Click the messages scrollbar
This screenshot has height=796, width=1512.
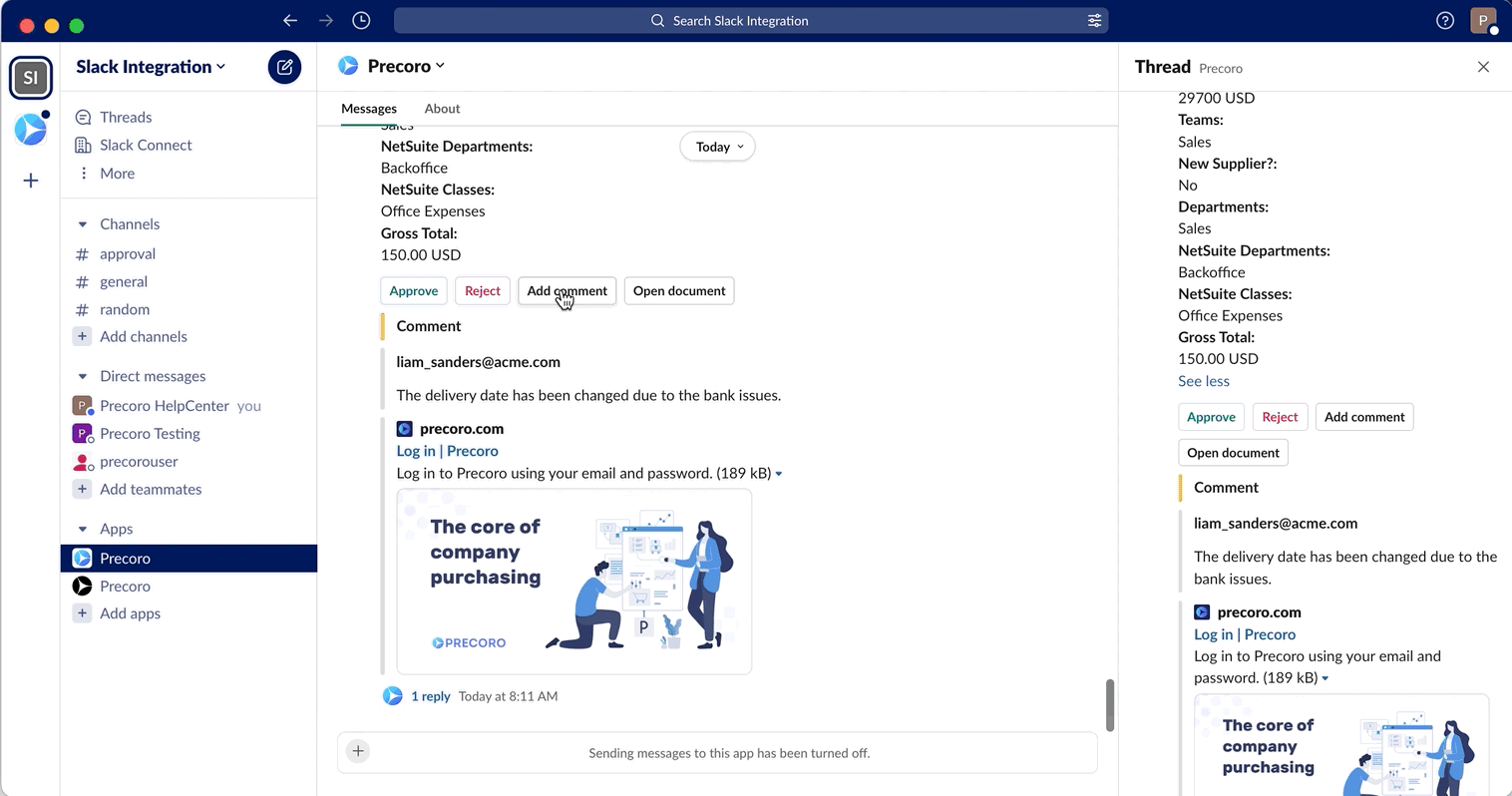(x=1110, y=705)
